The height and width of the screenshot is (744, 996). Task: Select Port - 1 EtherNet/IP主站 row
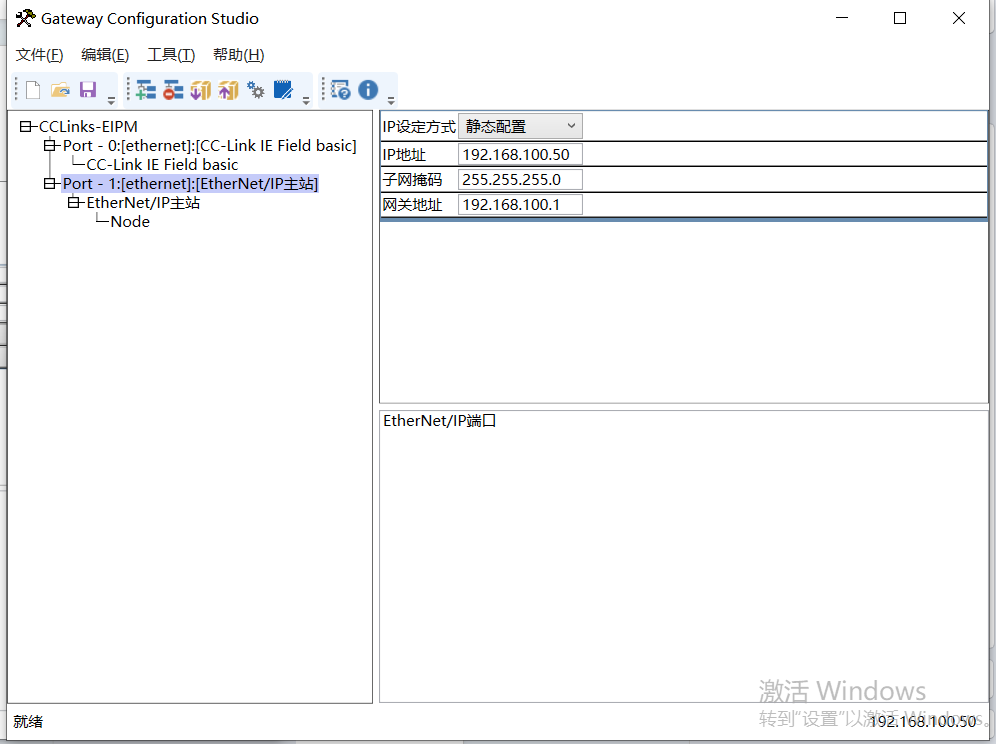pyautogui.click(x=190, y=184)
